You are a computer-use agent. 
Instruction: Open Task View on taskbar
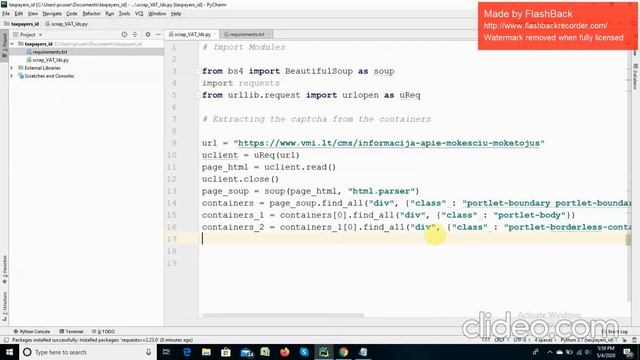pyautogui.click(x=166, y=352)
